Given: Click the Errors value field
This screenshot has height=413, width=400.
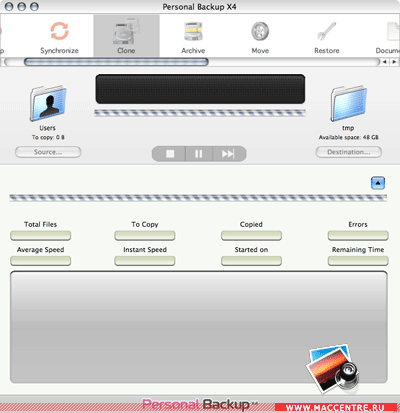Looking at the screenshot, I should [358, 236].
